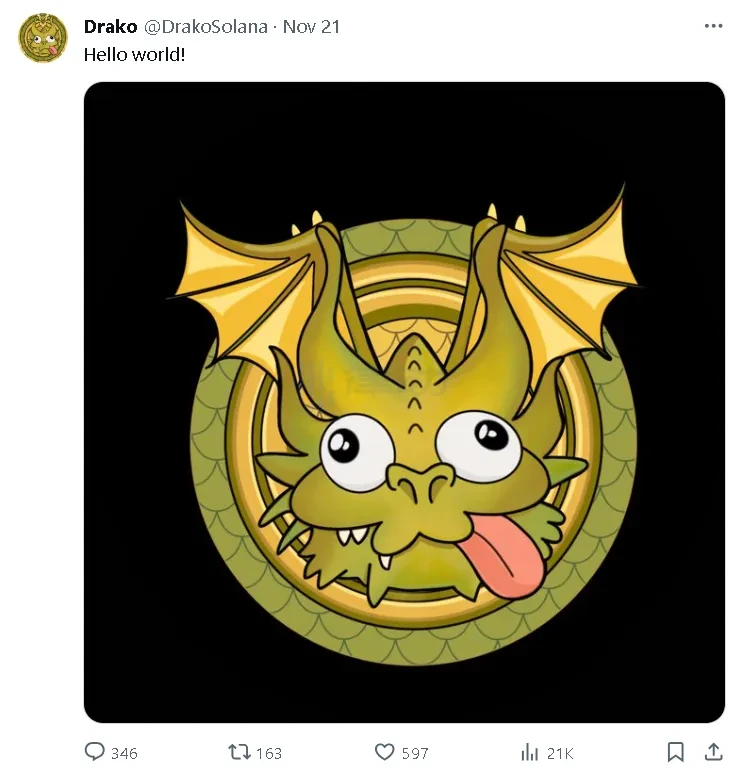Open the Drako display name link
The image size is (745, 775).
(110, 27)
